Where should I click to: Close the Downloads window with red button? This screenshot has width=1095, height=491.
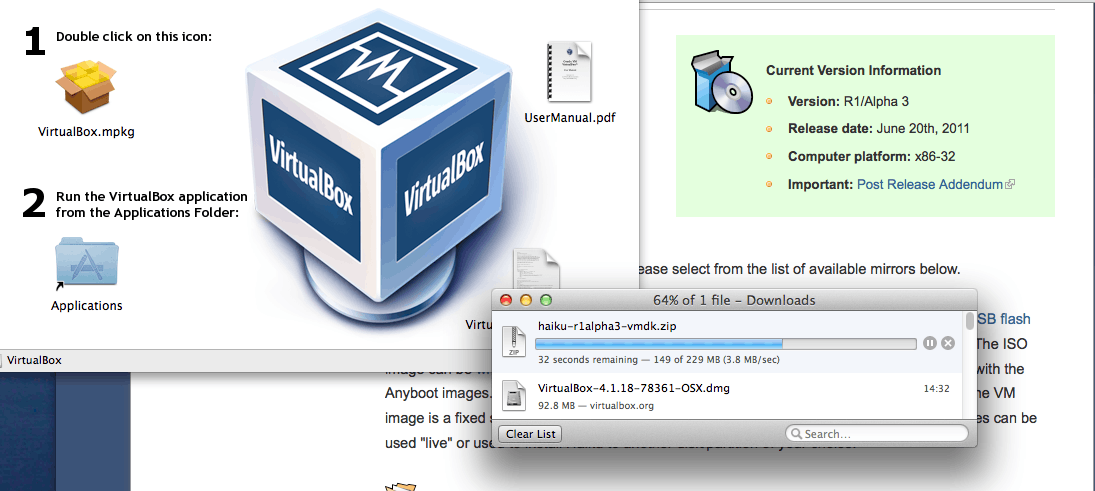pyautogui.click(x=506, y=300)
